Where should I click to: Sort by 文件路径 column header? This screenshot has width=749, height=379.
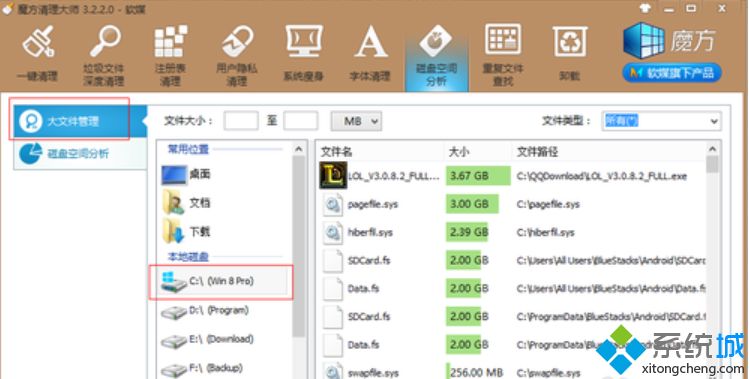pyautogui.click(x=537, y=152)
